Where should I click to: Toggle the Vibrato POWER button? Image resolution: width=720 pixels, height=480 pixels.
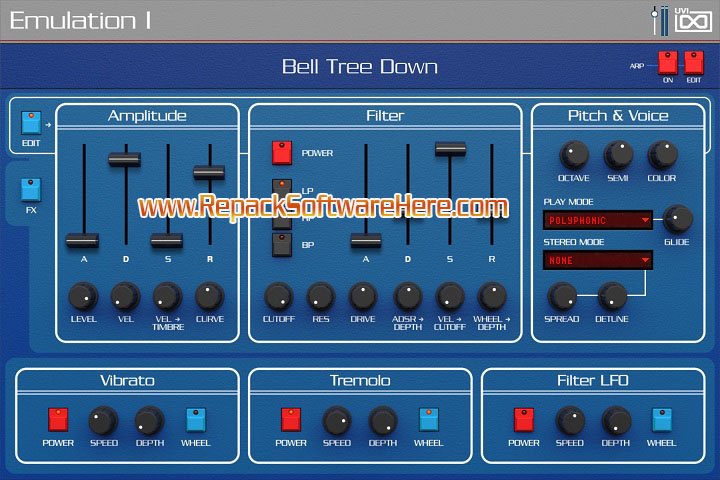coord(58,419)
